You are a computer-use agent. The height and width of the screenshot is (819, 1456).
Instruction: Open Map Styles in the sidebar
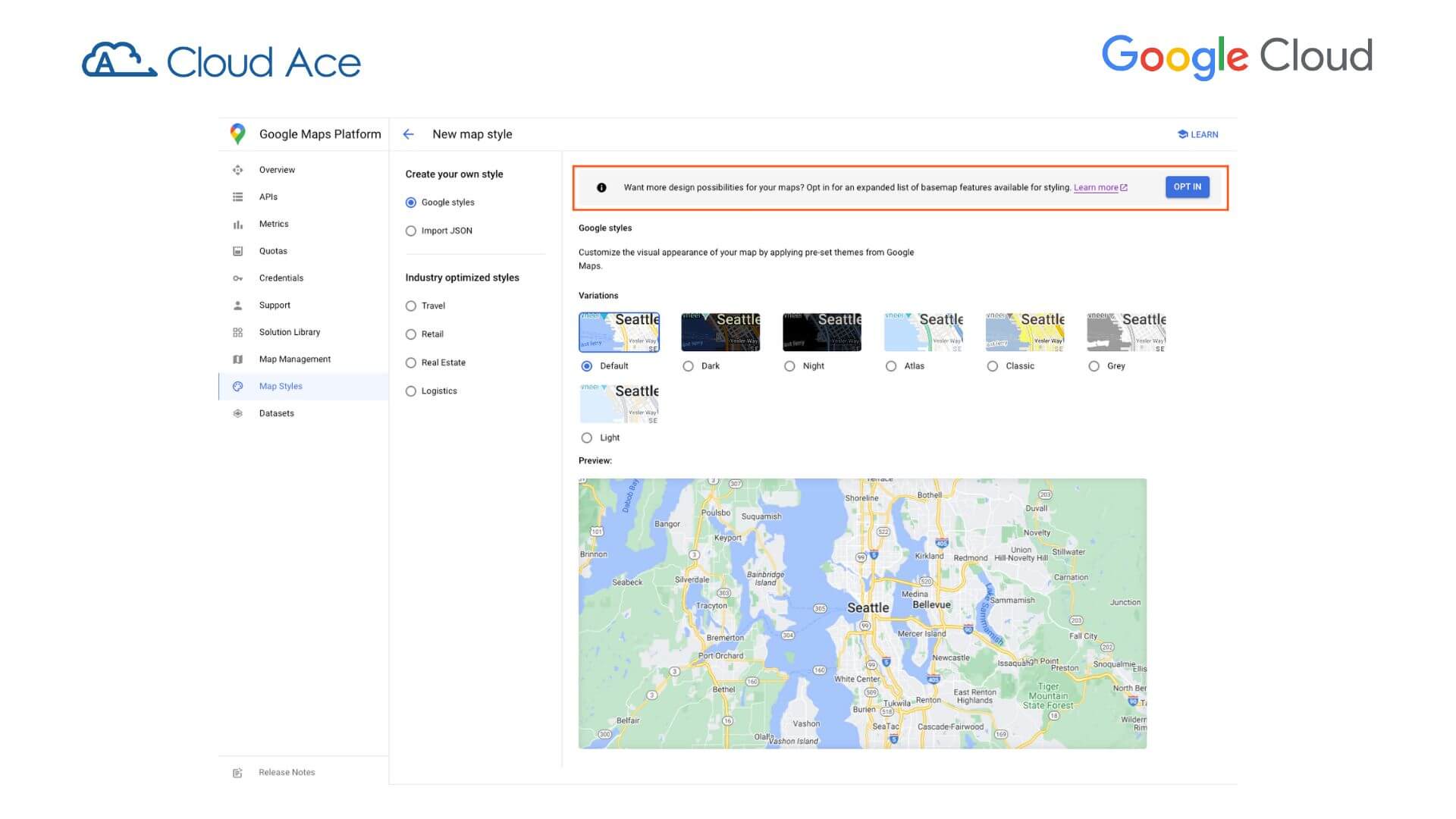point(281,387)
